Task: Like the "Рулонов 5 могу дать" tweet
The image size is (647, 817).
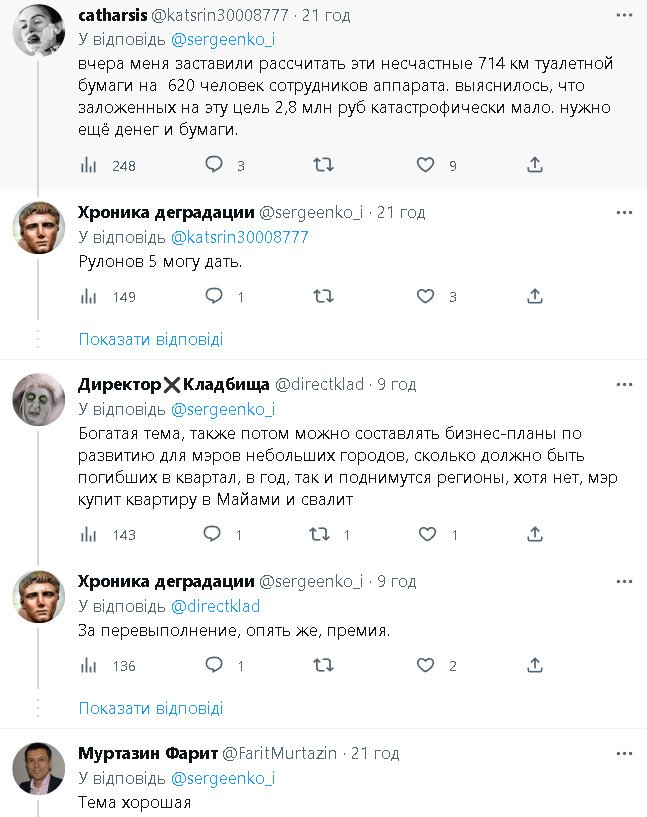Action: click(x=426, y=296)
